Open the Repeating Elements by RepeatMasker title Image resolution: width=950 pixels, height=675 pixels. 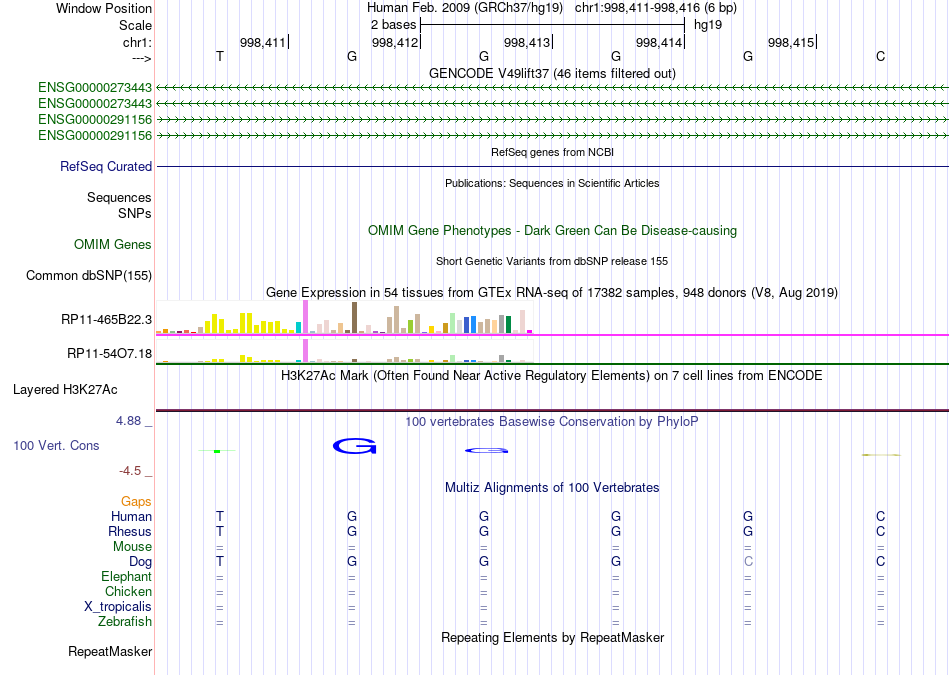(552, 637)
